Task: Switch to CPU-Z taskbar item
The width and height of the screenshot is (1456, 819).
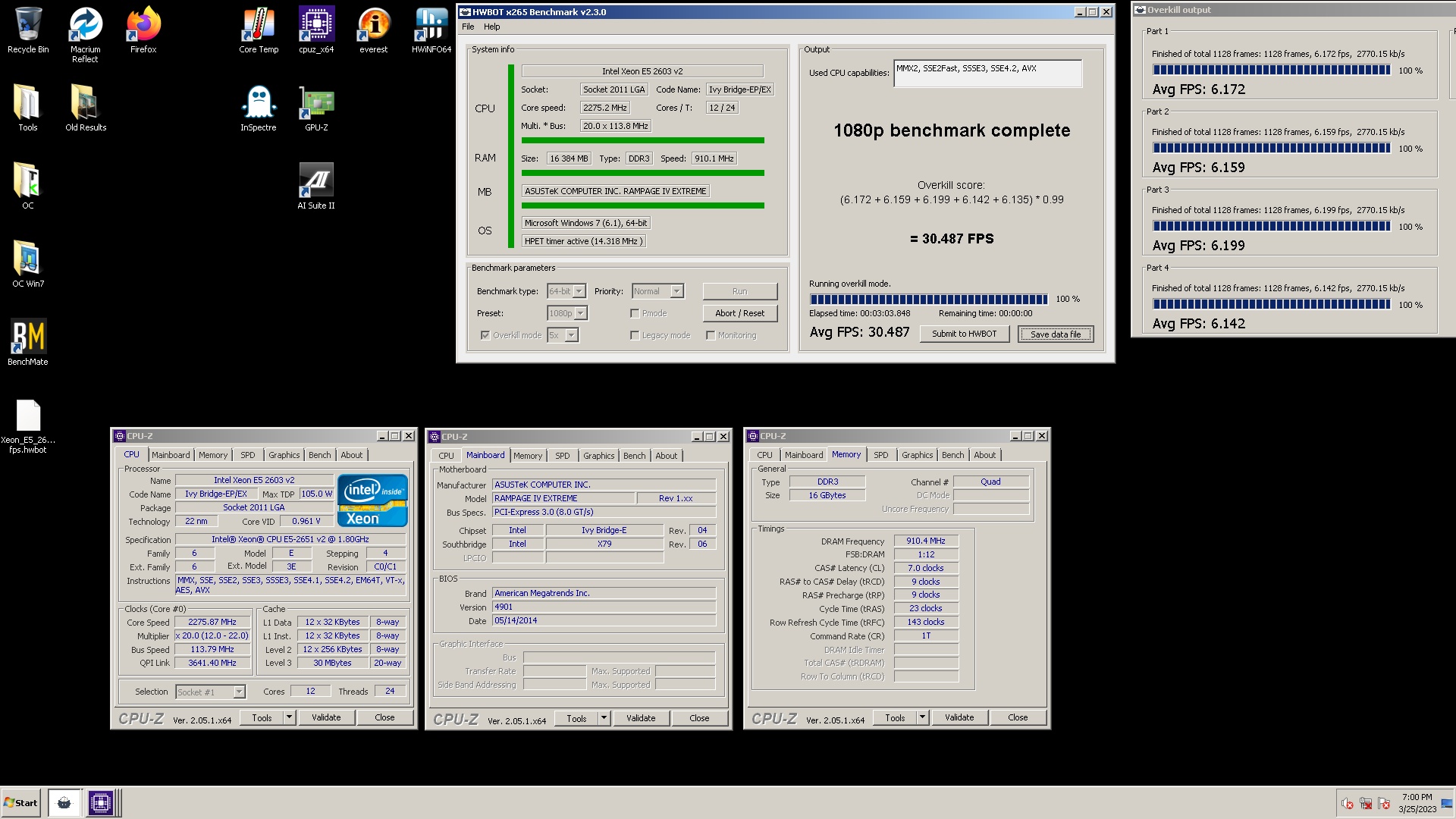Action: pyautogui.click(x=100, y=803)
